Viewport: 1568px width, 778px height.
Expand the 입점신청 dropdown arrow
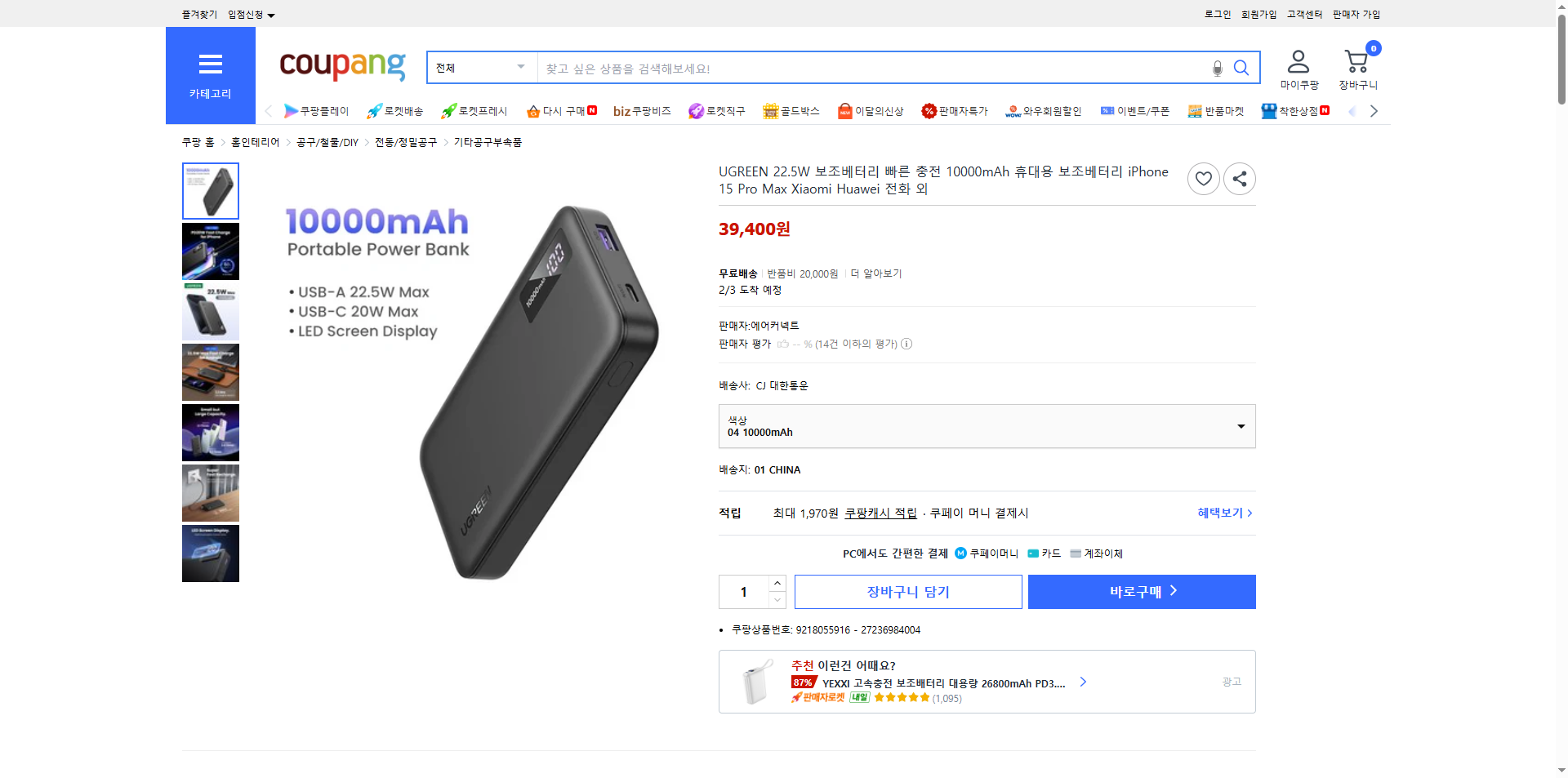(272, 14)
